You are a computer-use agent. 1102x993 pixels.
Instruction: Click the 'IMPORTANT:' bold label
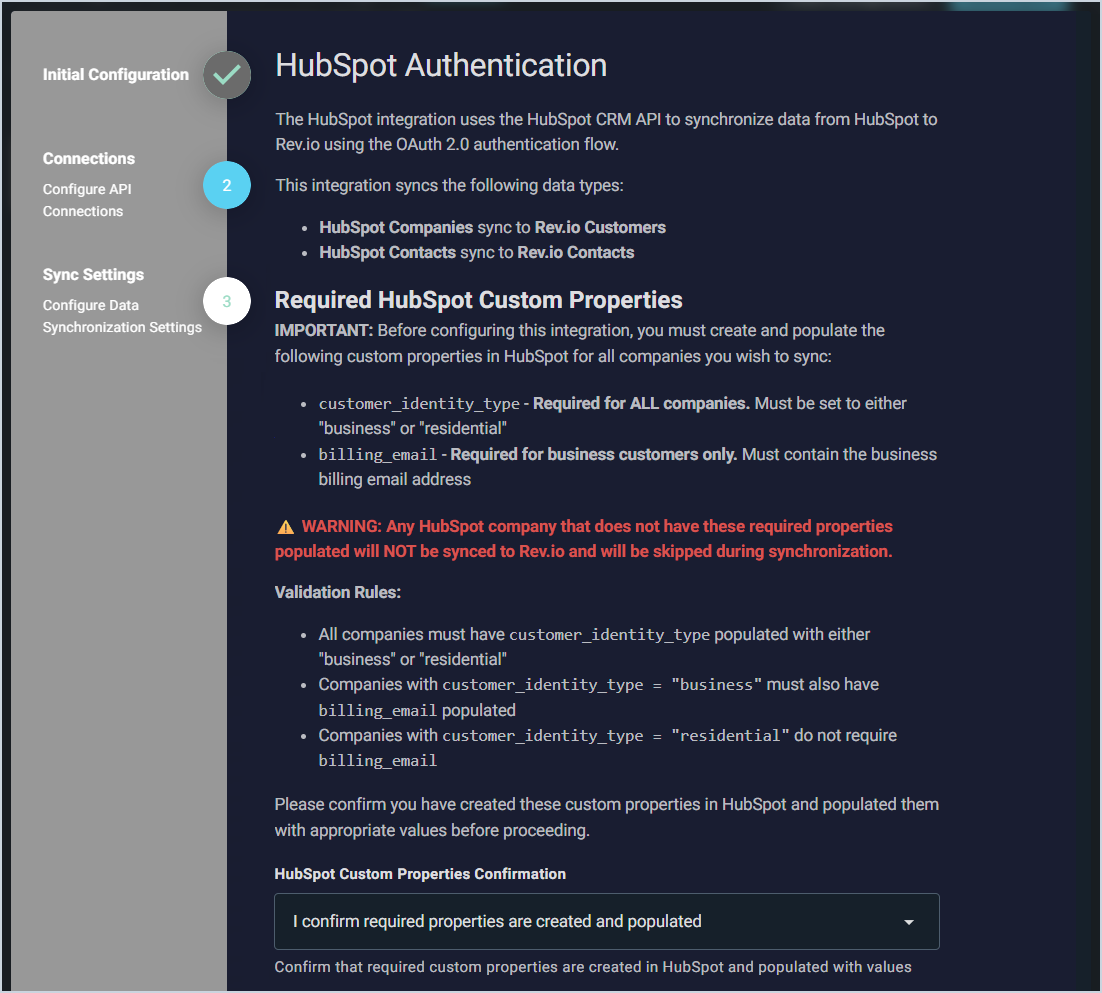324,330
